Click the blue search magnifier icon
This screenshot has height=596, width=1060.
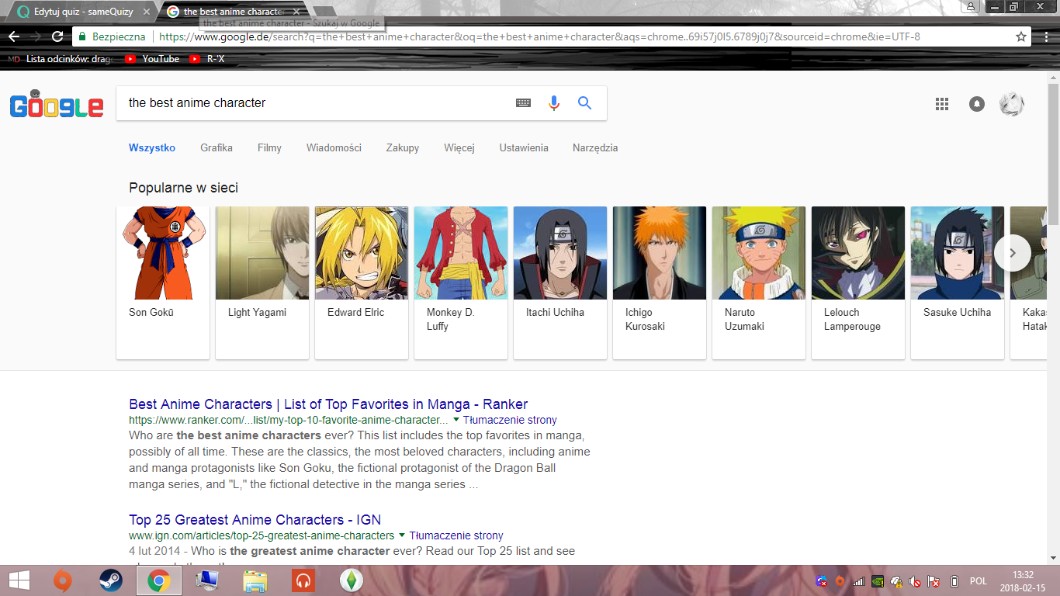pos(585,103)
